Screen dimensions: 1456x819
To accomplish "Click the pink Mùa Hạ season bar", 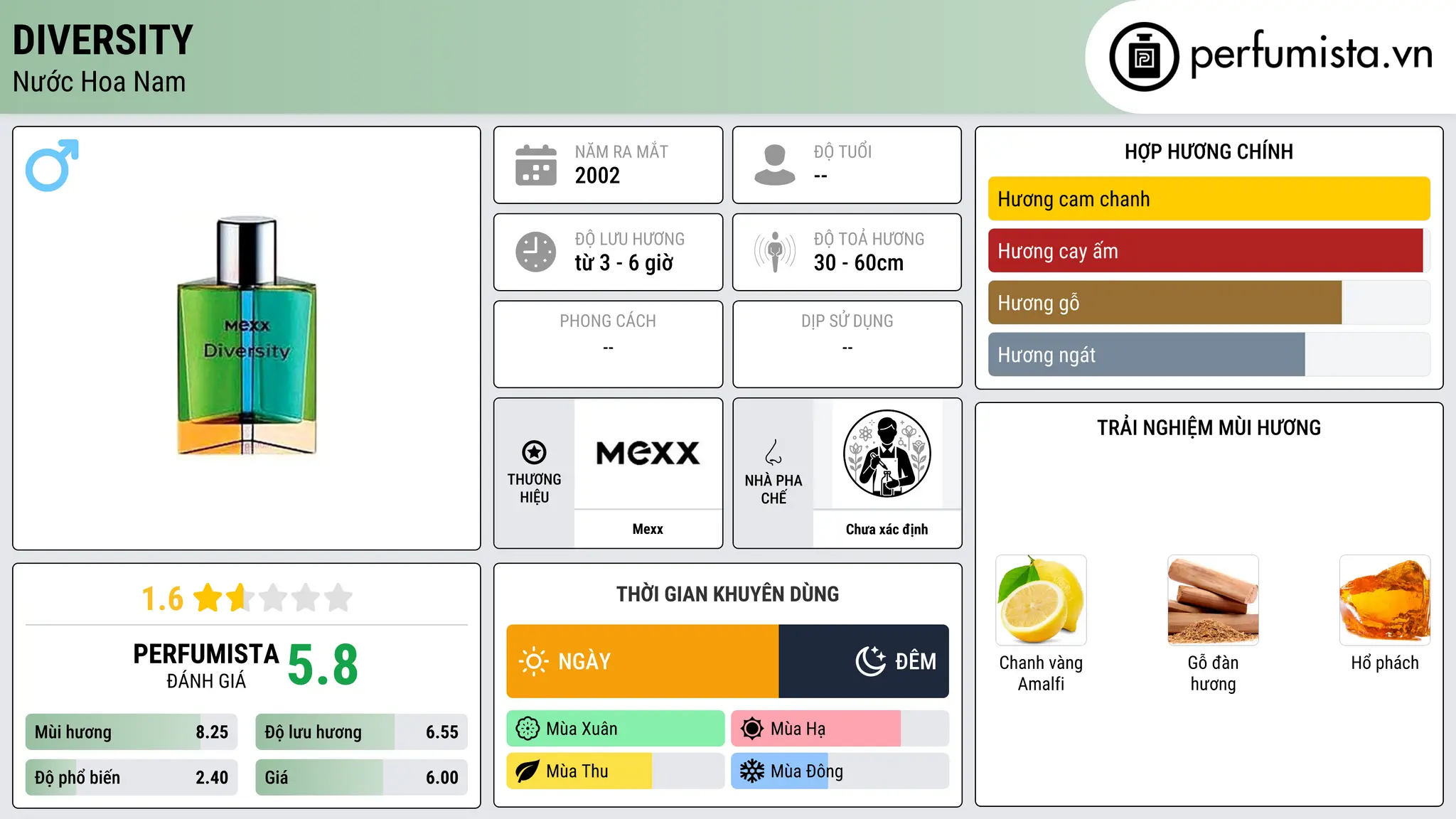I will [x=816, y=729].
